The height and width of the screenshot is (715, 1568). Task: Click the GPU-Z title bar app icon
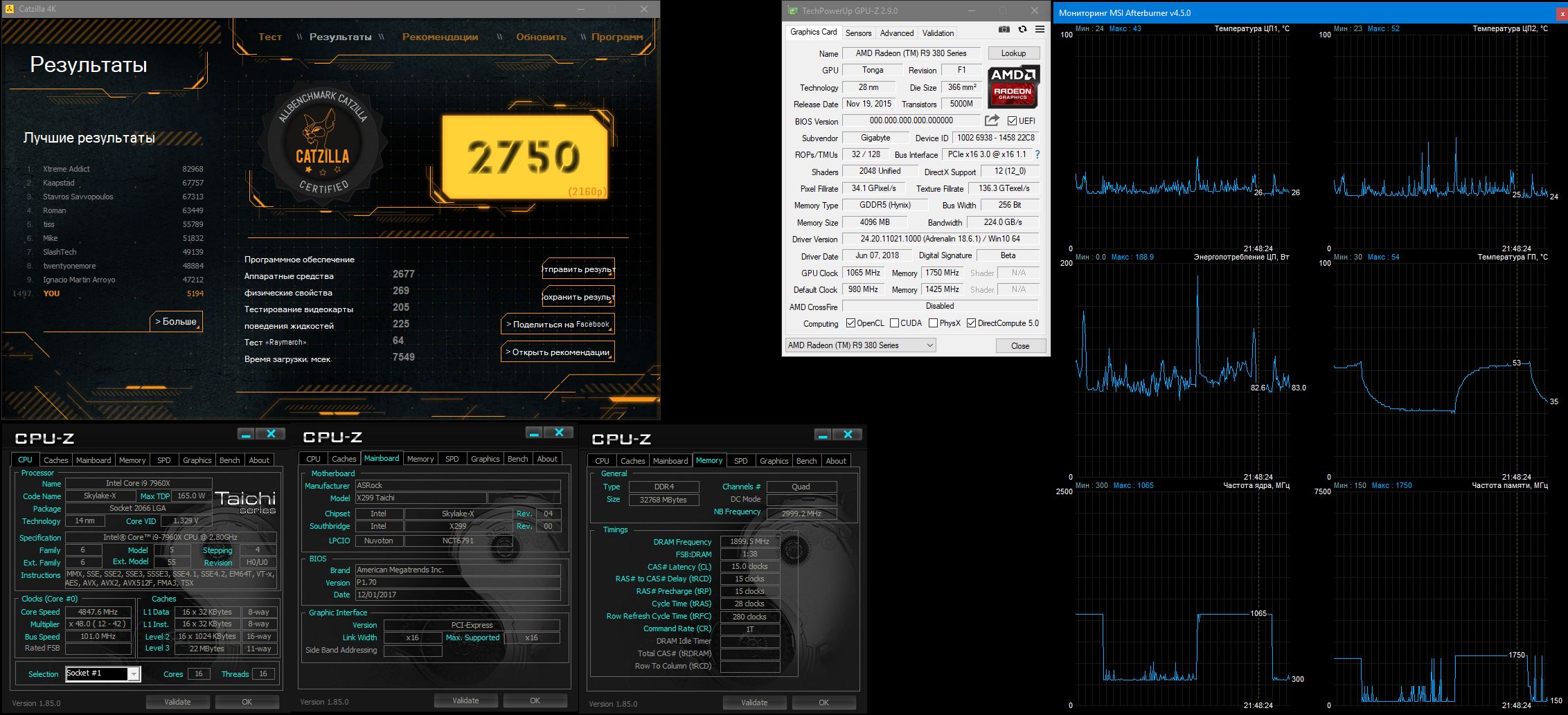793,11
